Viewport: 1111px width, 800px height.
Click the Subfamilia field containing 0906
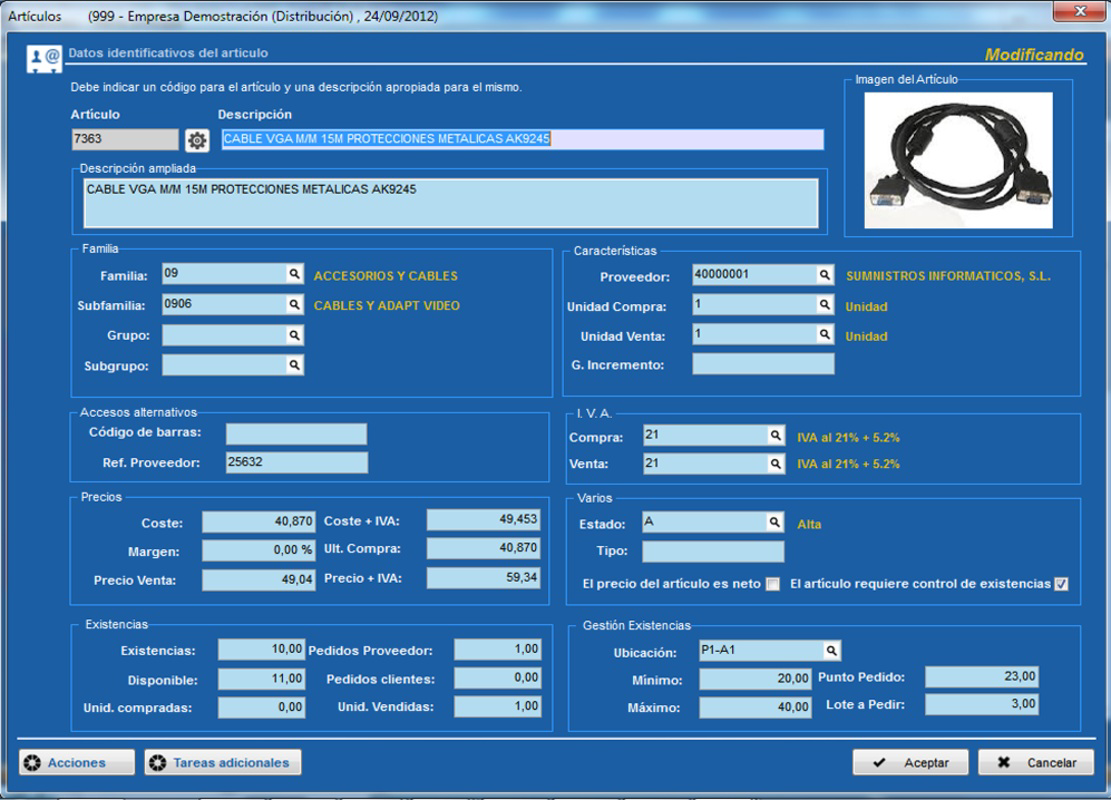pos(224,304)
